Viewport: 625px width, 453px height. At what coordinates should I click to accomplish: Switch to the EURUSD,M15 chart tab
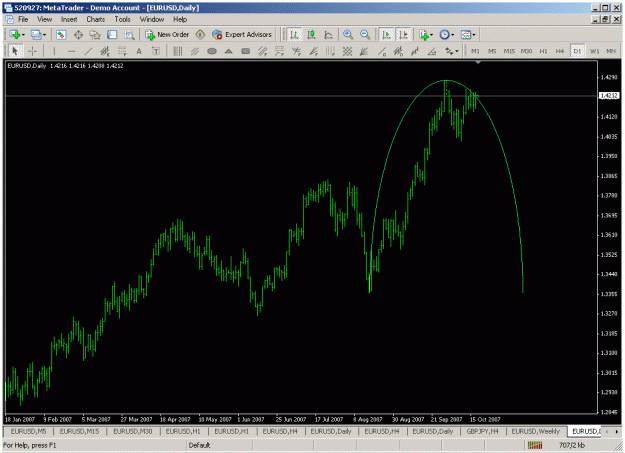coord(79,431)
